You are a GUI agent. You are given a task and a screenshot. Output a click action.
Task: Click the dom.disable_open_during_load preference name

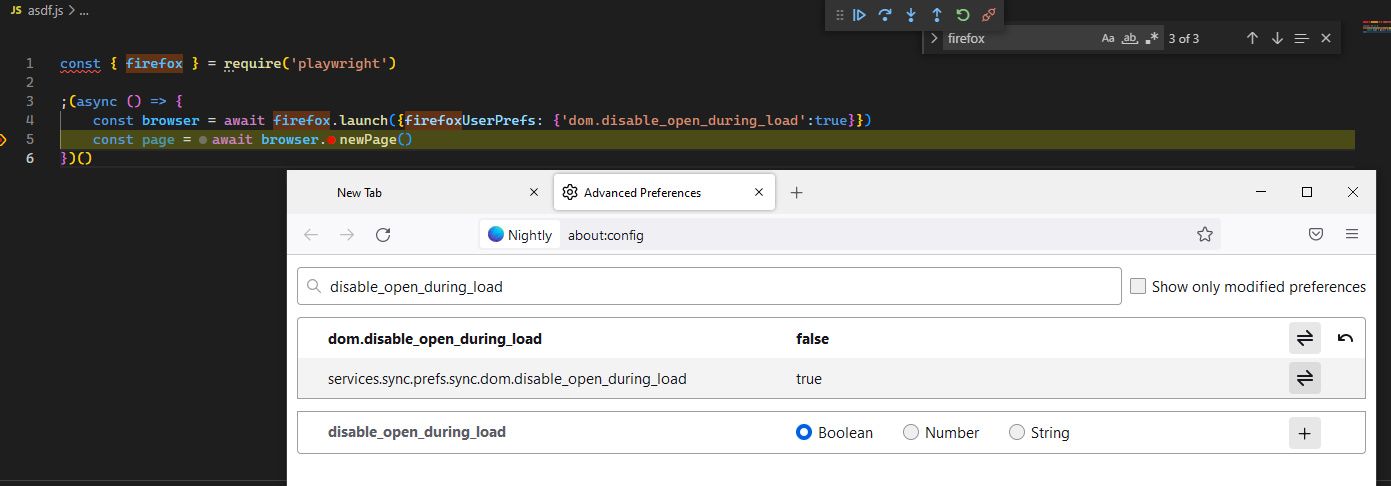(435, 339)
